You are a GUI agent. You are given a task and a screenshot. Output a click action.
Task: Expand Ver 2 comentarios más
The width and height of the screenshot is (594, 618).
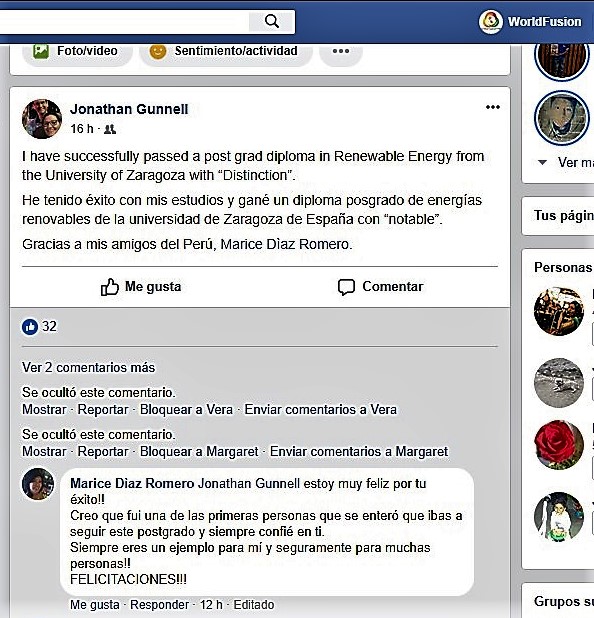click(88, 368)
